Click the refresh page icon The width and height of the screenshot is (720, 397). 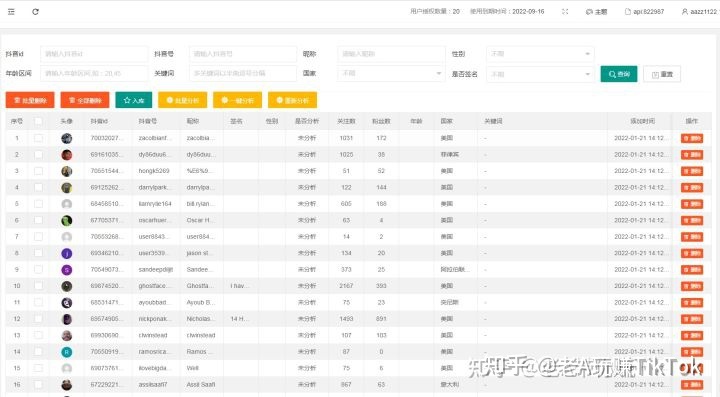click(x=35, y=11)
